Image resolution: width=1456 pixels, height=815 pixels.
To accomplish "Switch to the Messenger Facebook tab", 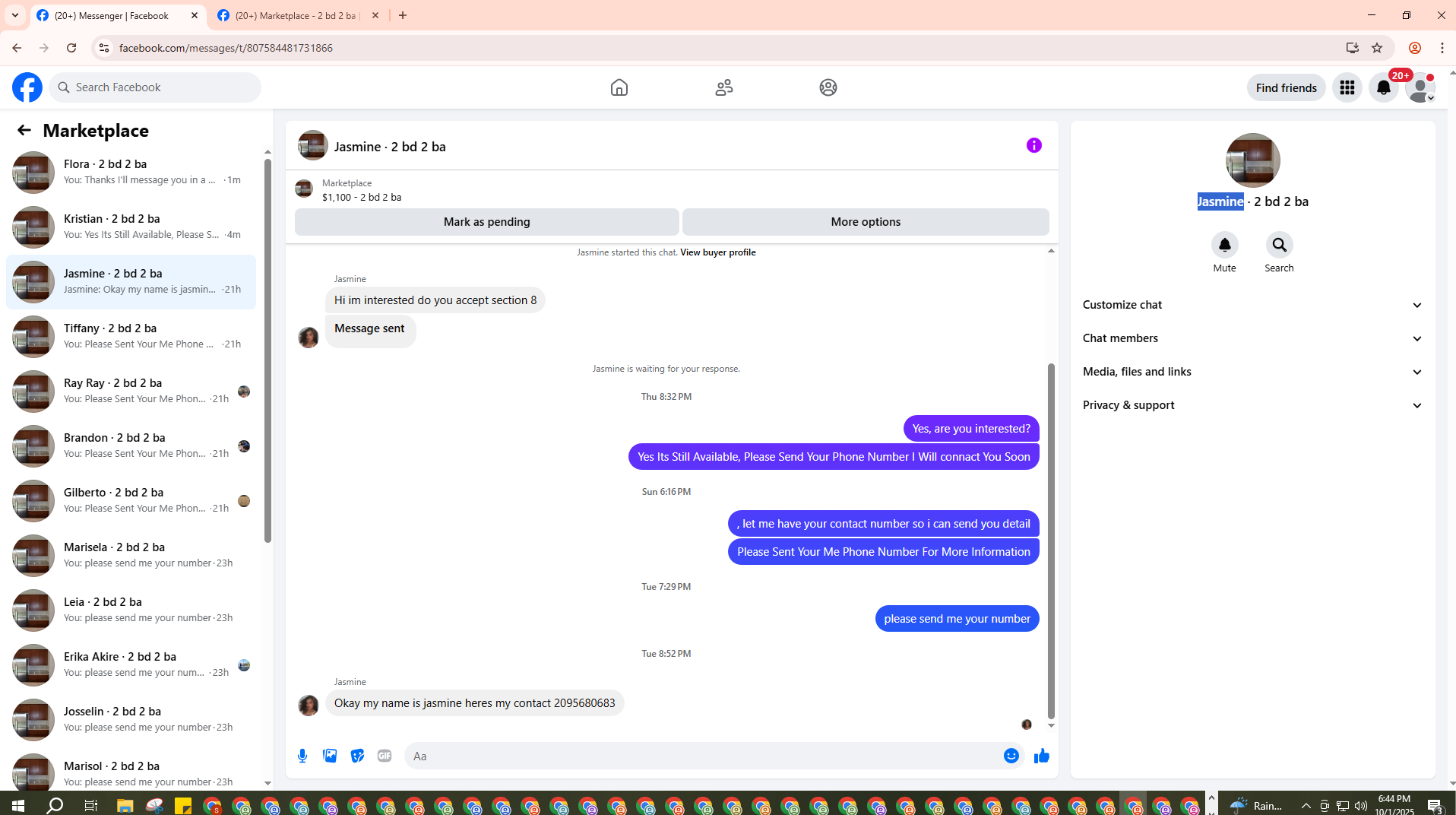I will [119, 15].
